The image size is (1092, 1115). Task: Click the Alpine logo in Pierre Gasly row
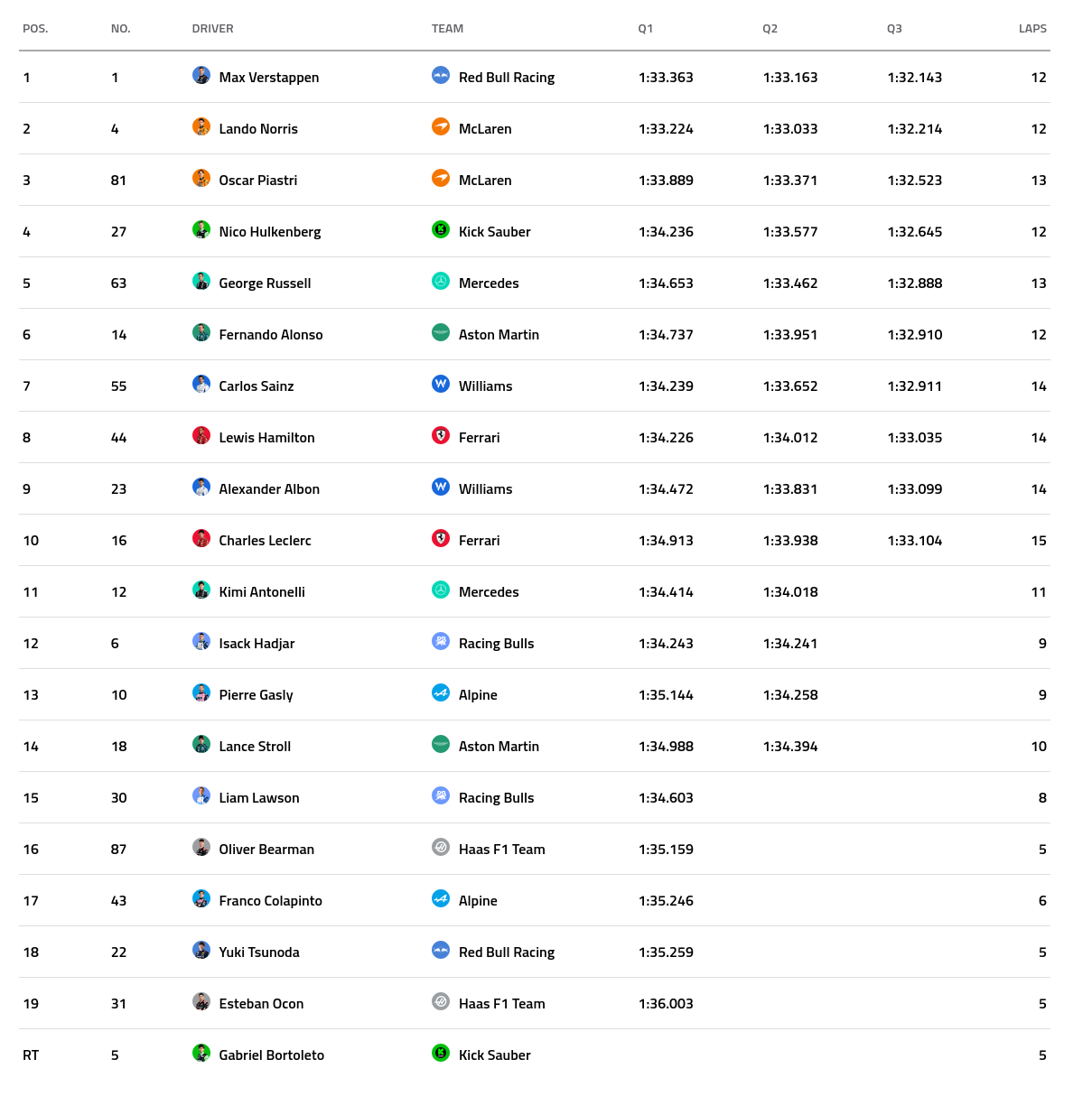coord(441,693)
